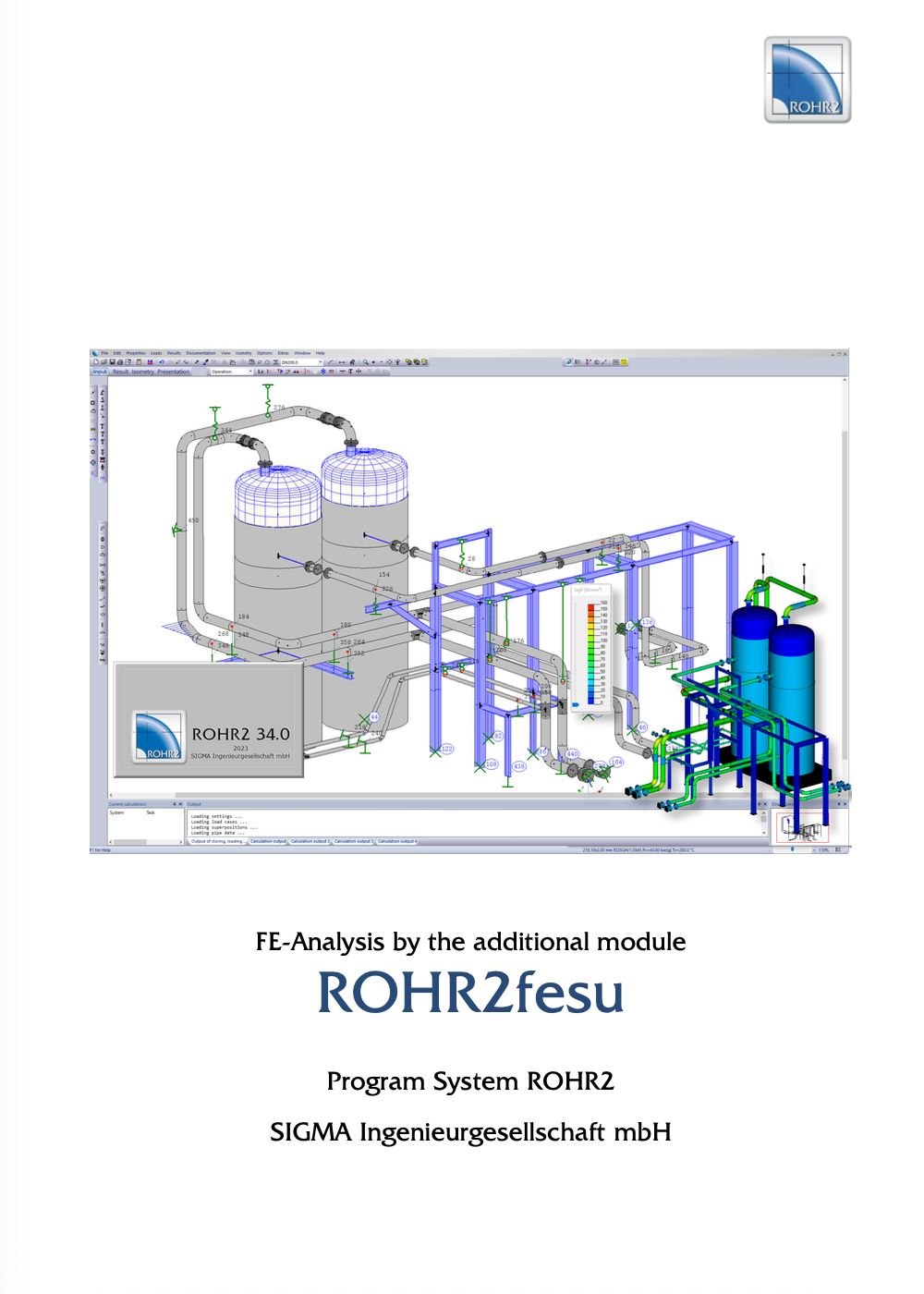924x1294 pixels.
Task: Select the load case Lc icon
Action: [260, 372]
